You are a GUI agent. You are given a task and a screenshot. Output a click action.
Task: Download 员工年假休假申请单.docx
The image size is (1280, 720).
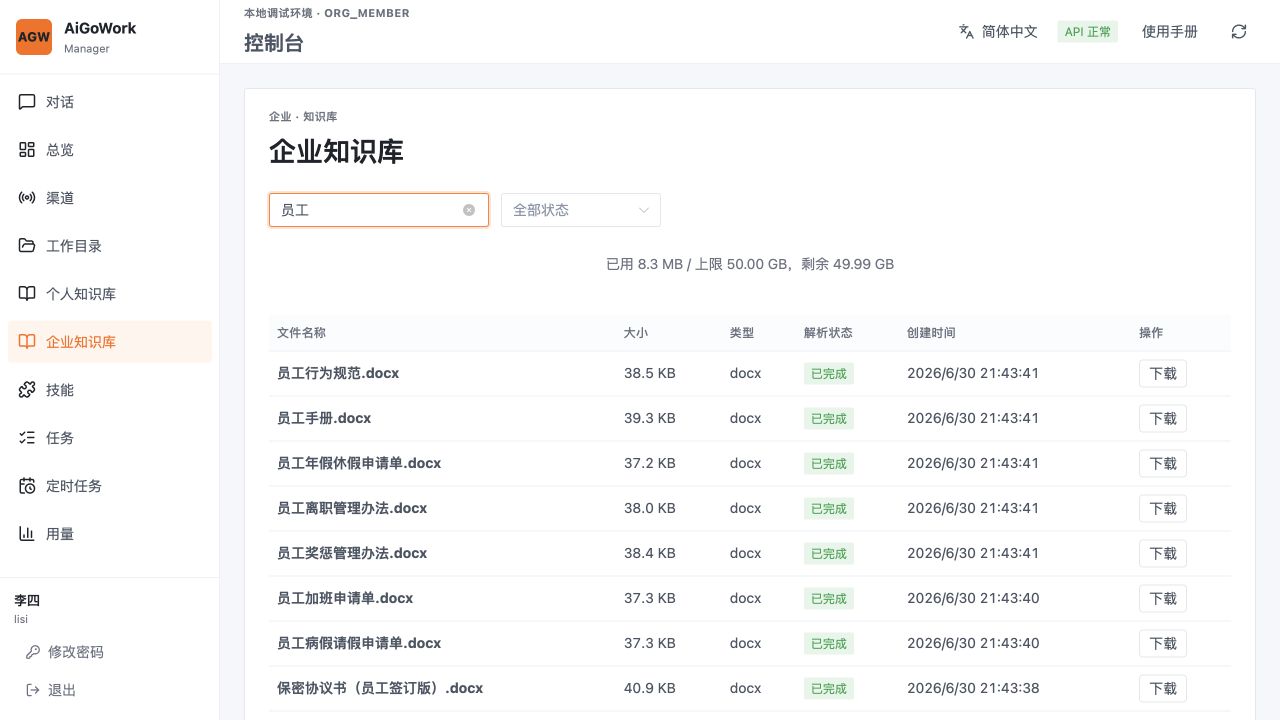(1163, 464)
